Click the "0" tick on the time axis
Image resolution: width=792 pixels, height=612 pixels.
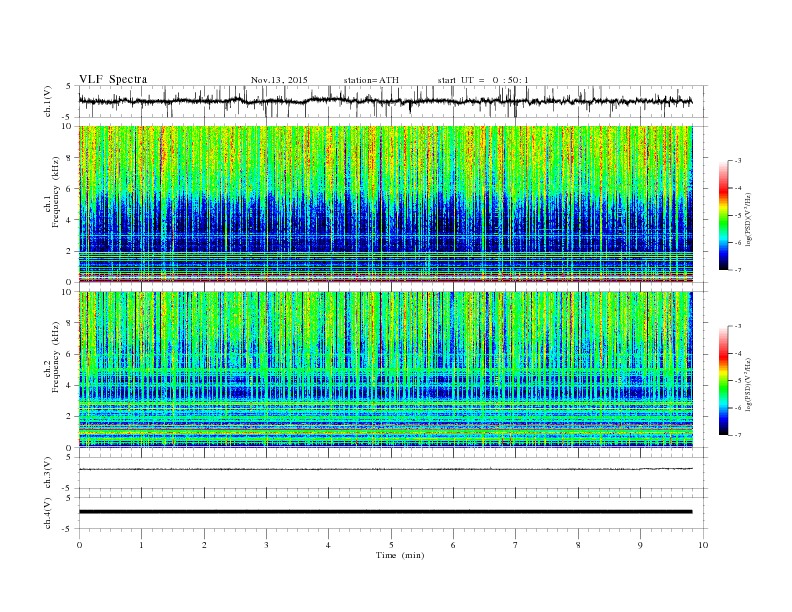pos(79,545)
